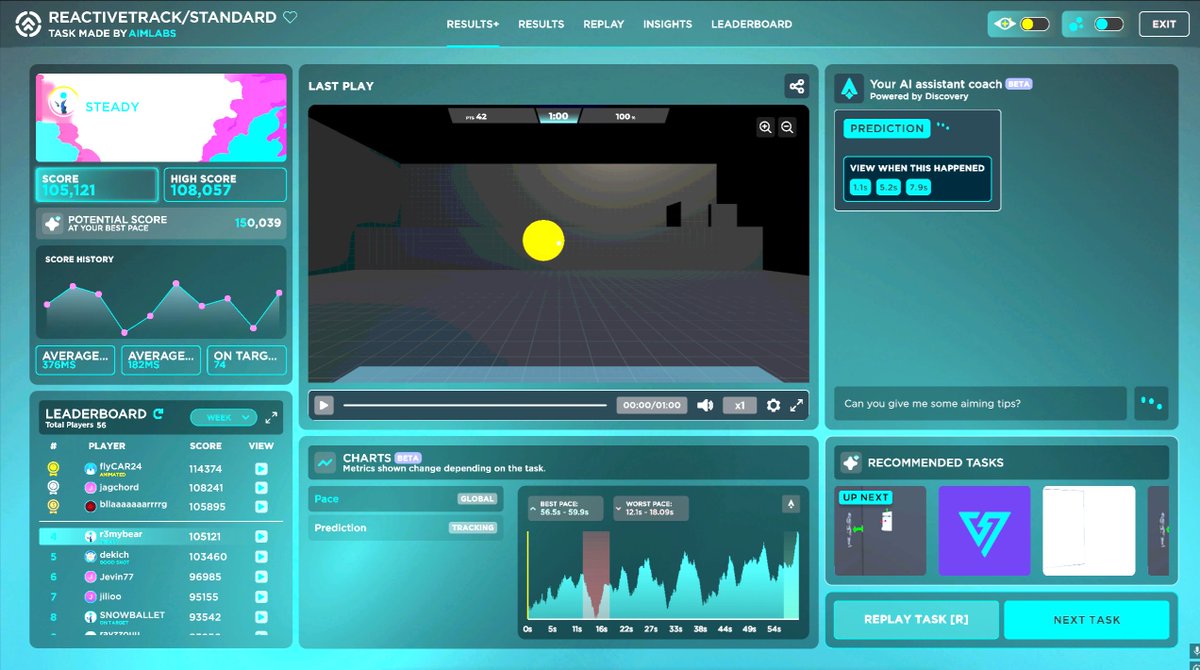This screenshot has width=1200, height=670.
Task: Open the Results+ tab
Action: click(x=472, y=24)
